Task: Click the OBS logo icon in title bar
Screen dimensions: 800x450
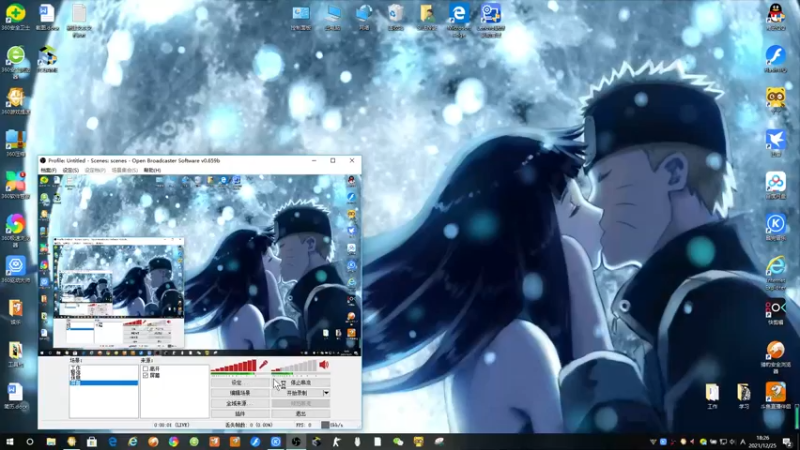Action: 43,160
